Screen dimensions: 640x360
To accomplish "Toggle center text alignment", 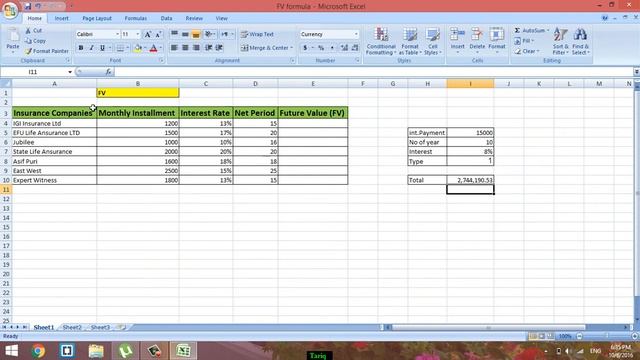I will 185,48.
